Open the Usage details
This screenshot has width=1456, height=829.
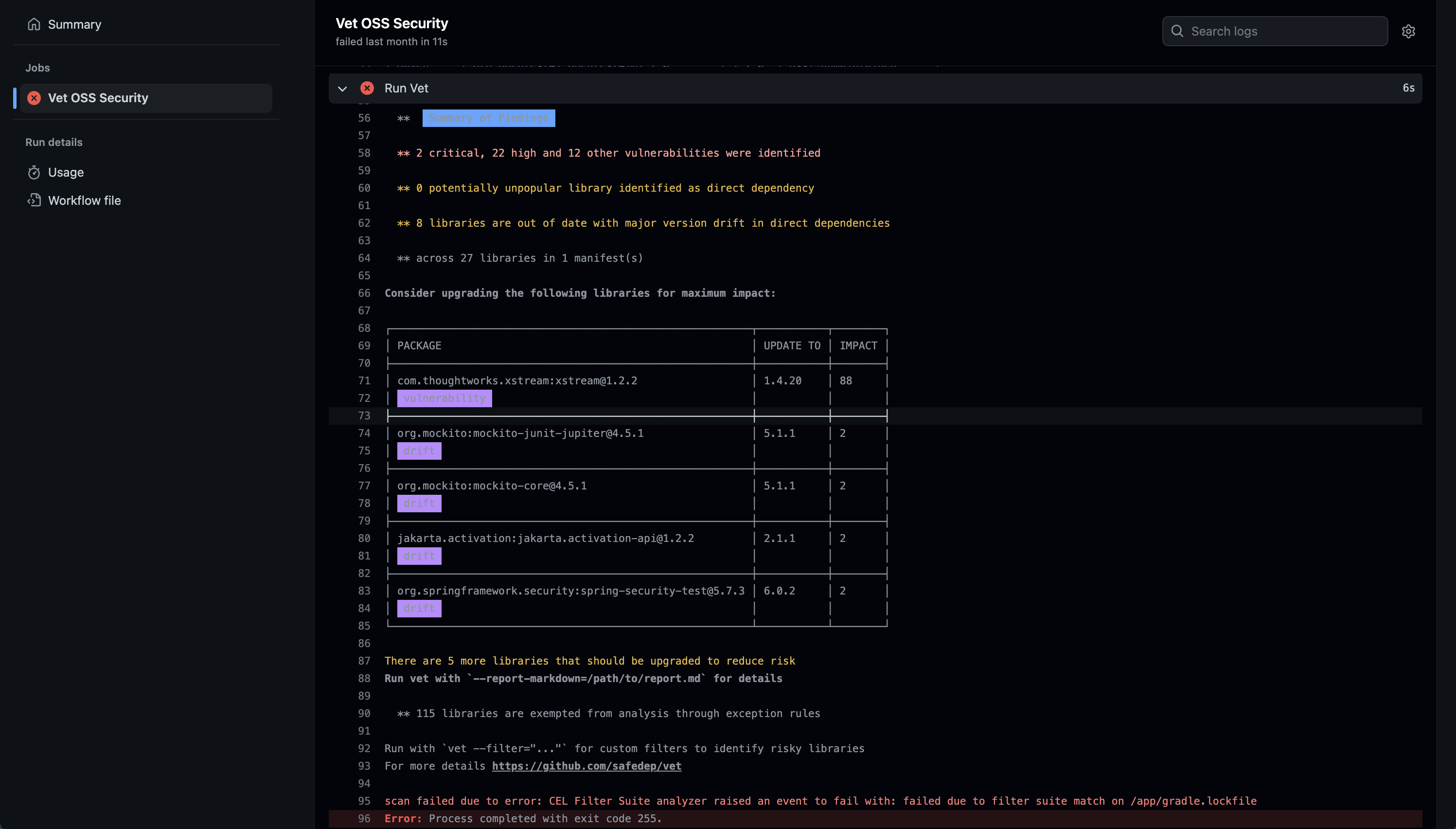pos(66,172)
